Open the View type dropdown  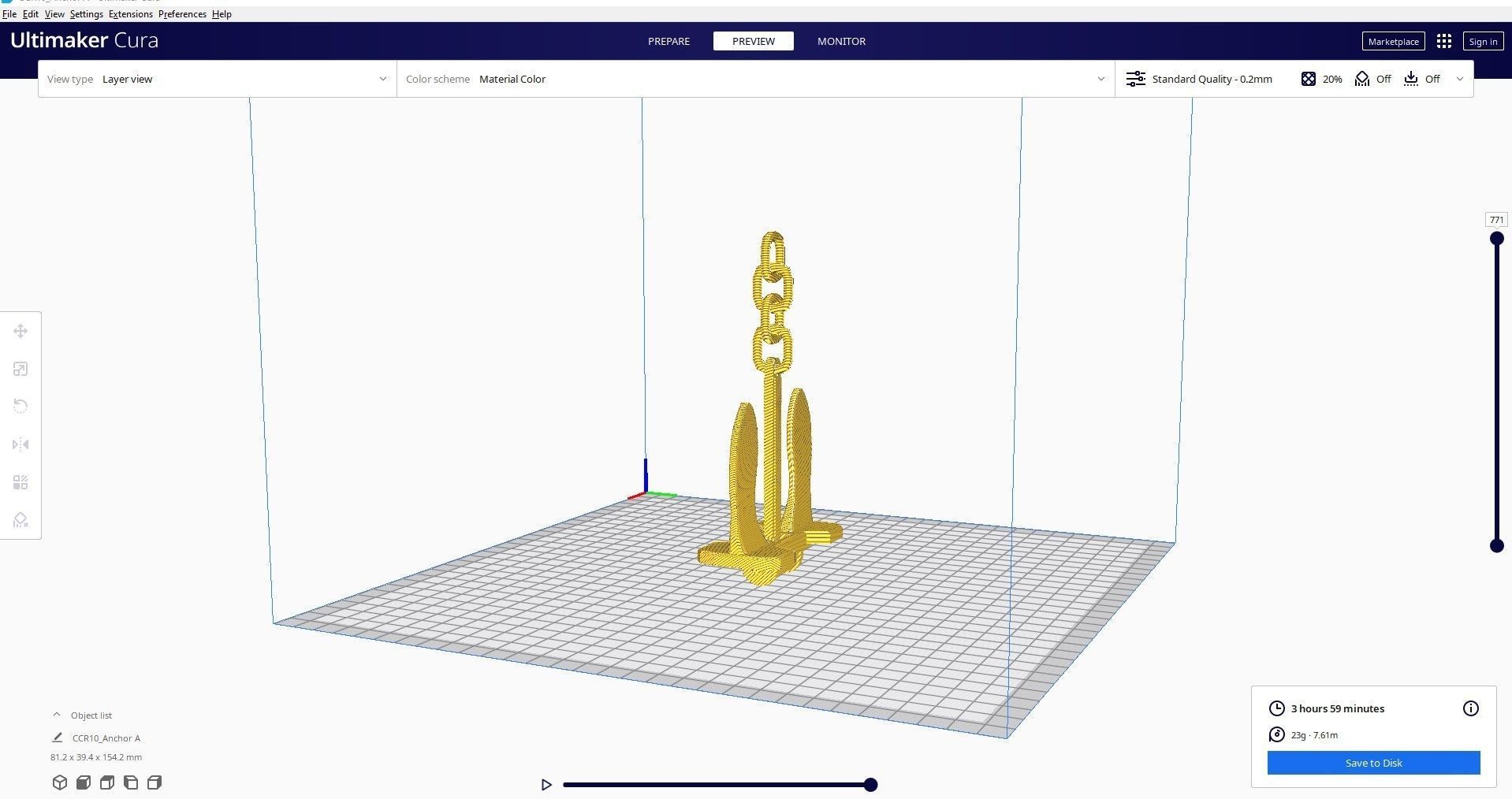pyautogui.click(x=218, y=79)
